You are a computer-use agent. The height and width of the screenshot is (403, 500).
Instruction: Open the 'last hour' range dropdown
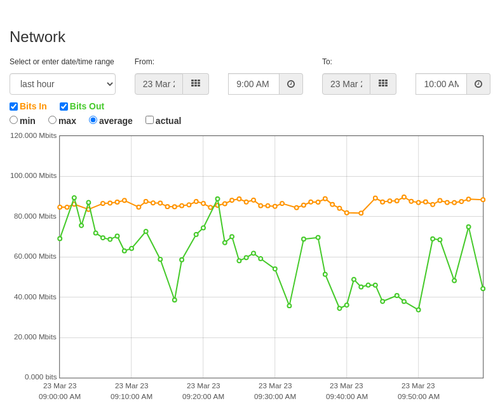tap(63, 84)
